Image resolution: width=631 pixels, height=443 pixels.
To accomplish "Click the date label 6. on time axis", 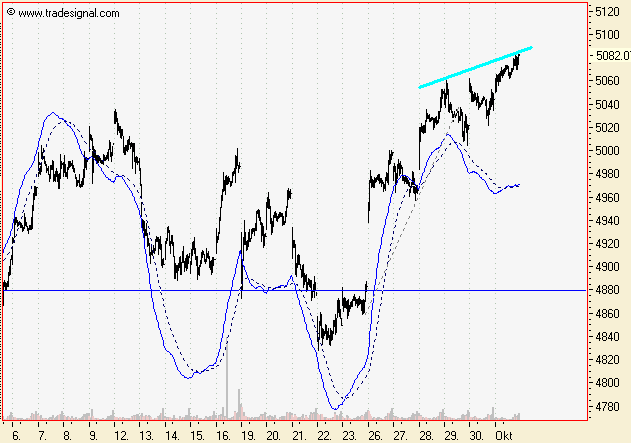I will click(16, 436).
